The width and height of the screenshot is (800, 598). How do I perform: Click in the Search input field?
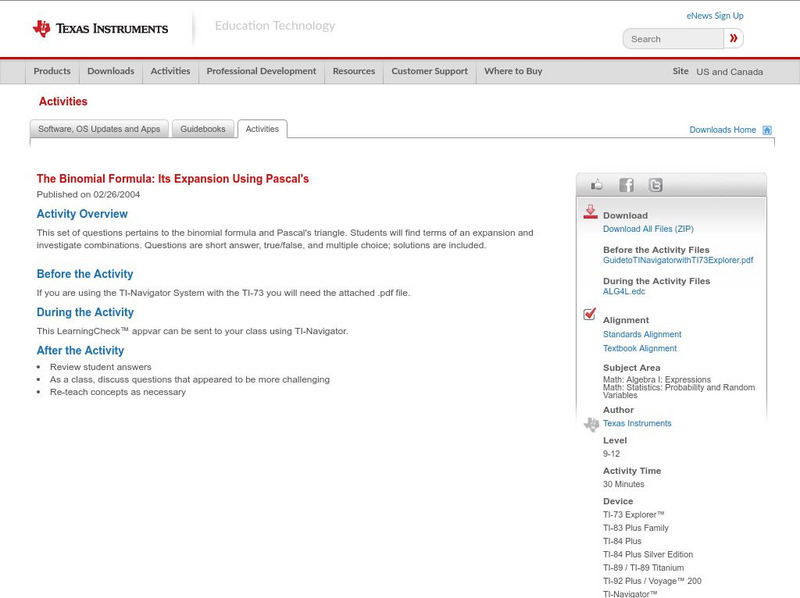673,39
